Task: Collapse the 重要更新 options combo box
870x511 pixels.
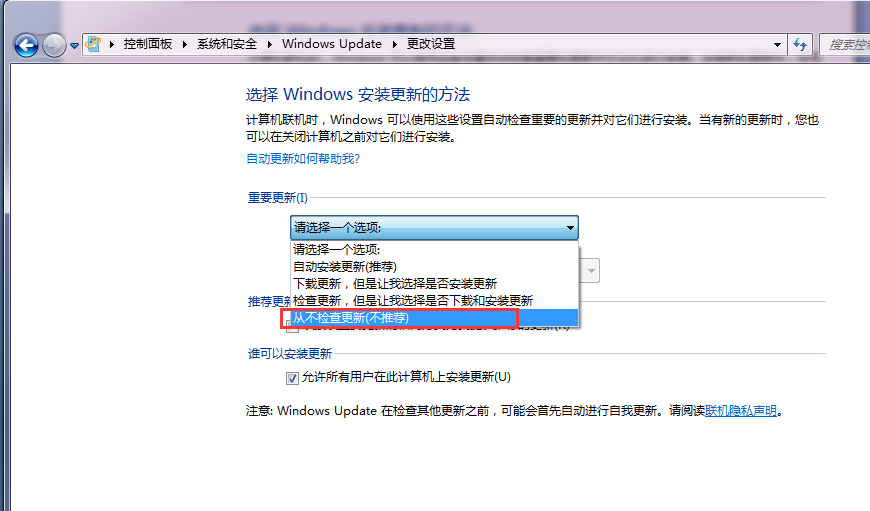Action: (x=434, y=227)
